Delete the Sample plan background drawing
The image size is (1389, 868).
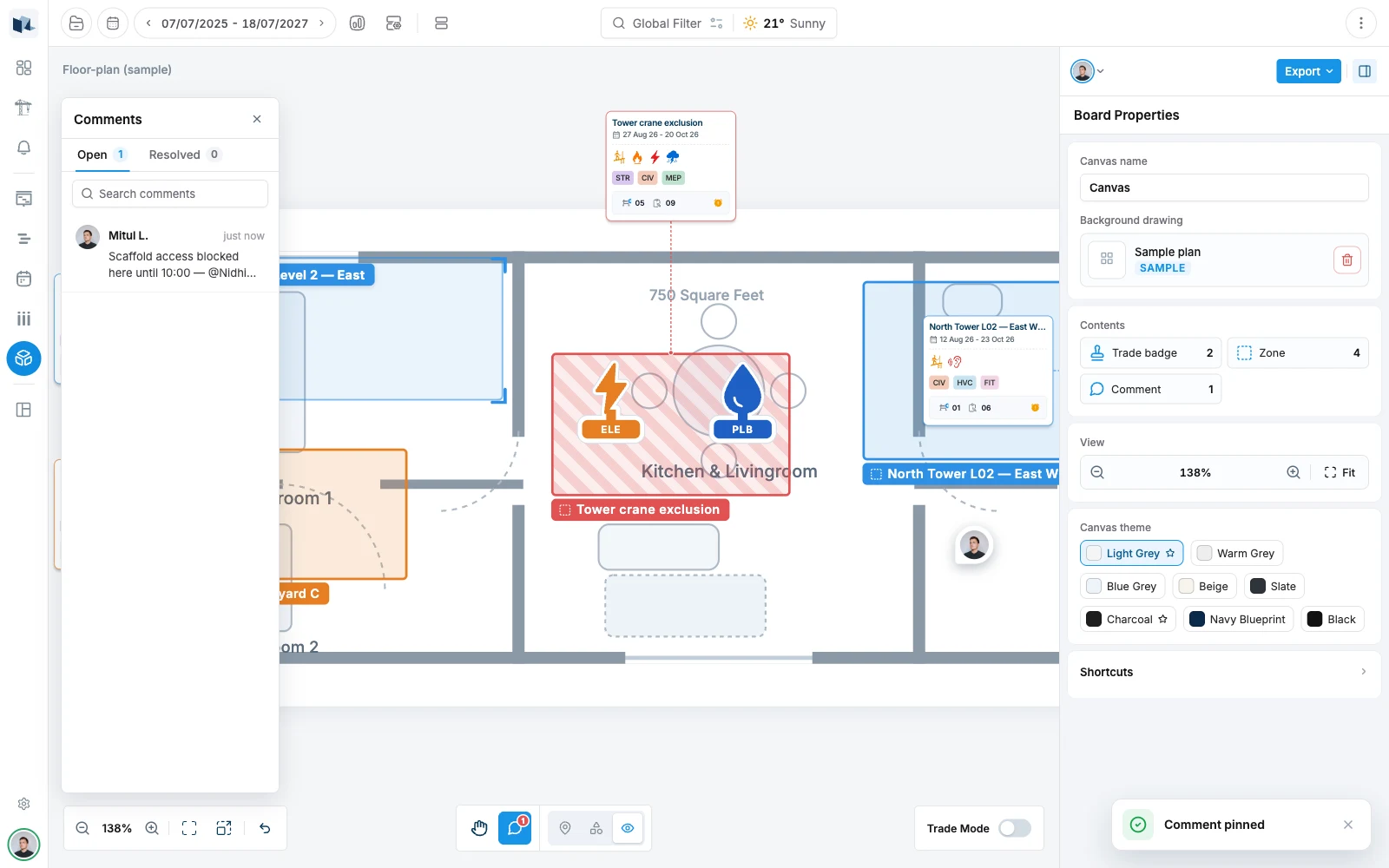pos(1347,260)
